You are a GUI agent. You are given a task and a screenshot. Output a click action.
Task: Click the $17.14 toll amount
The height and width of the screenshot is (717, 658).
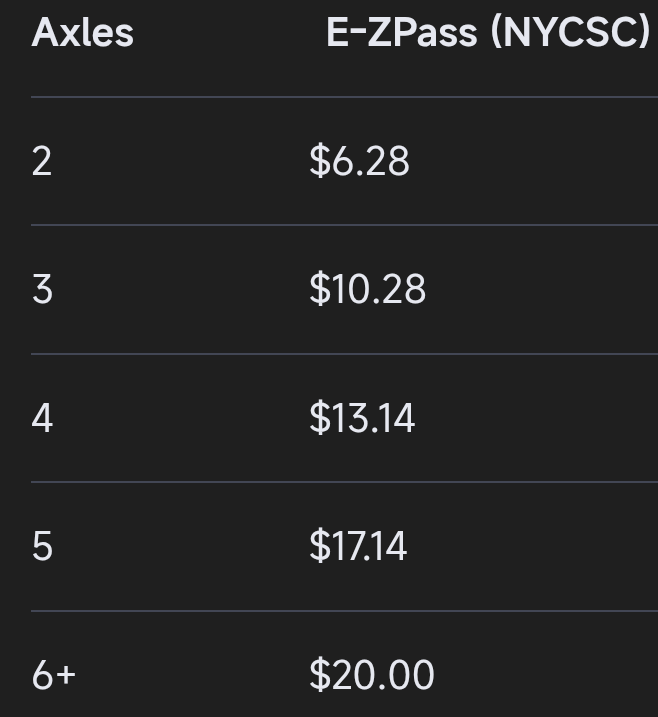click(x=358, y=546)
